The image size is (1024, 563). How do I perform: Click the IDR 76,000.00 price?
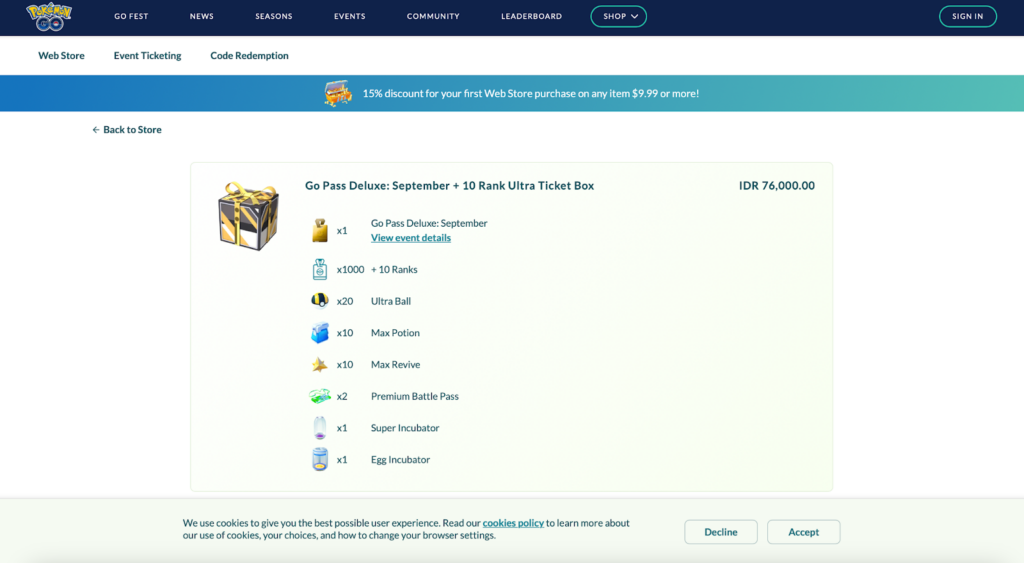(x=777, y=185)
